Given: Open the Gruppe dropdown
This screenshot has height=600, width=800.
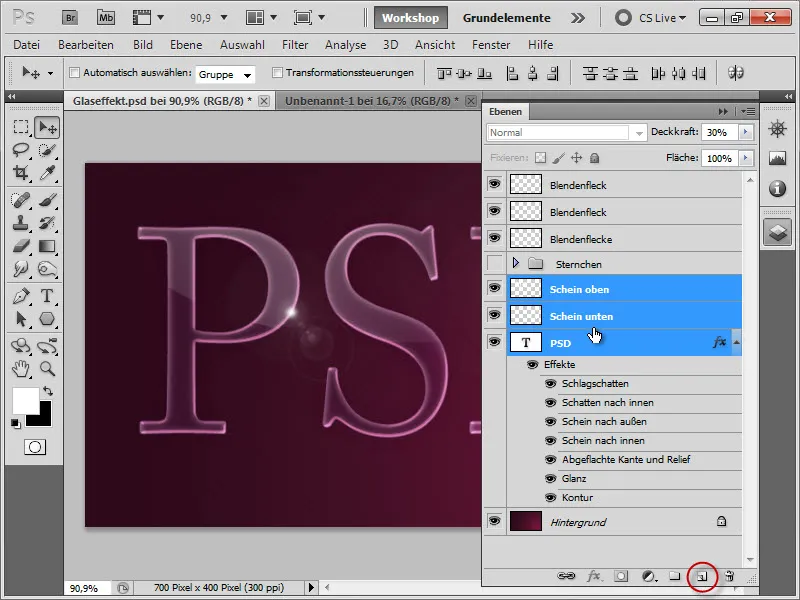Looking at the screenshot, I should (x=225, y=74).
